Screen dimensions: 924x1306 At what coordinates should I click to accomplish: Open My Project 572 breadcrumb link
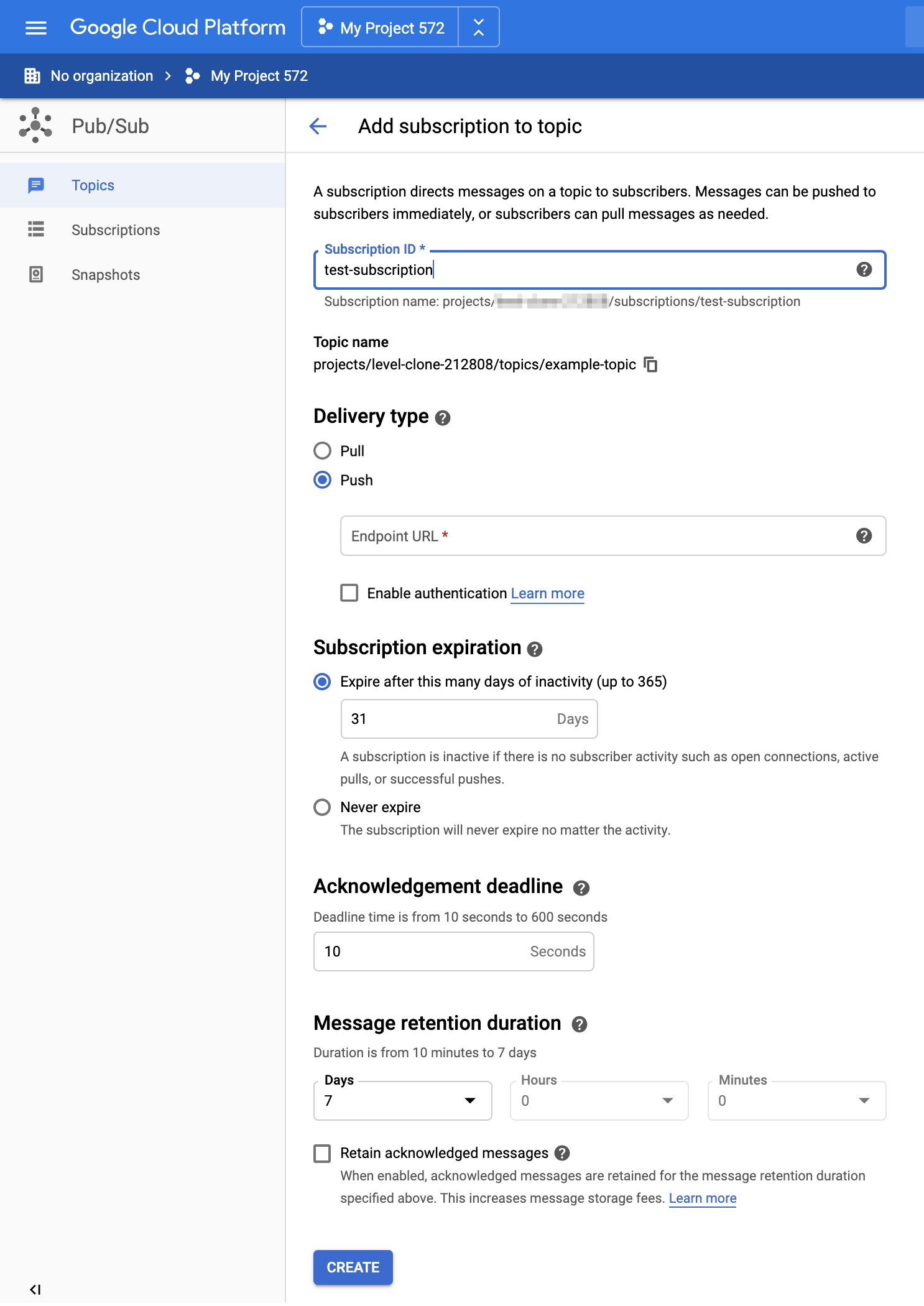click(259, 76)
